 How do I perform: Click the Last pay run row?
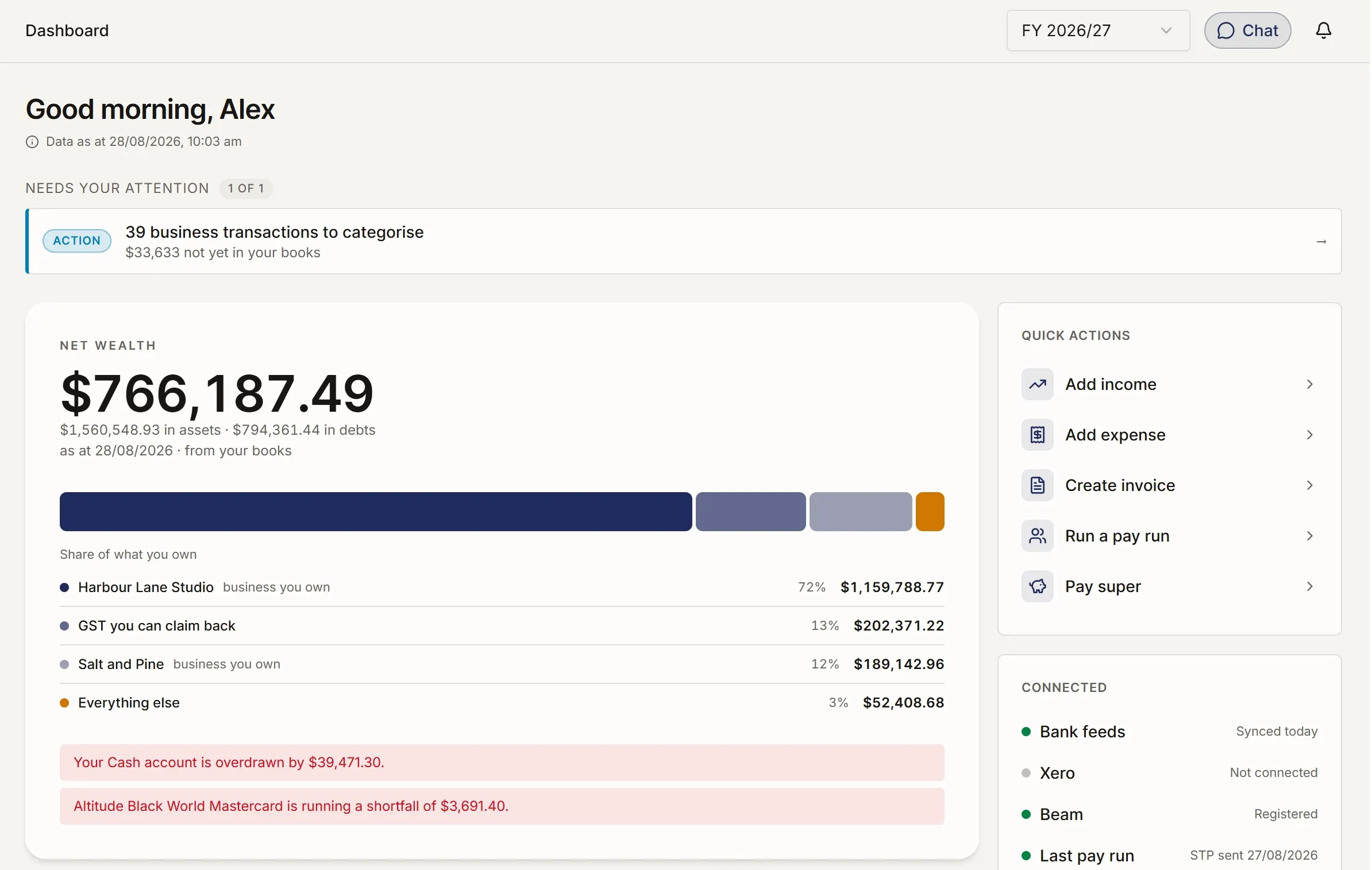[x=1169, y=856]
